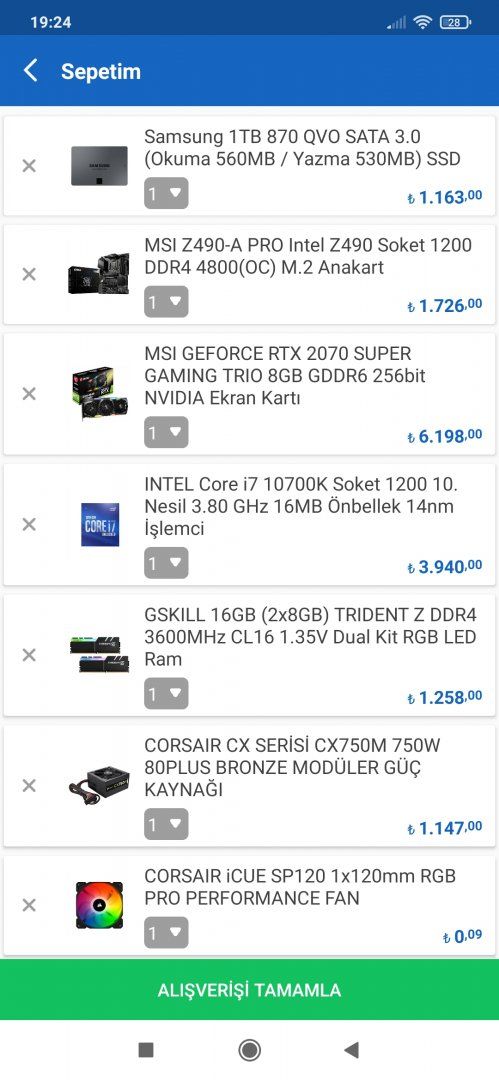Viewport: 499px width, 1080px height.
Task: Remove the MSI Z490-A PRO motherboard item
Action: point(29,274)
